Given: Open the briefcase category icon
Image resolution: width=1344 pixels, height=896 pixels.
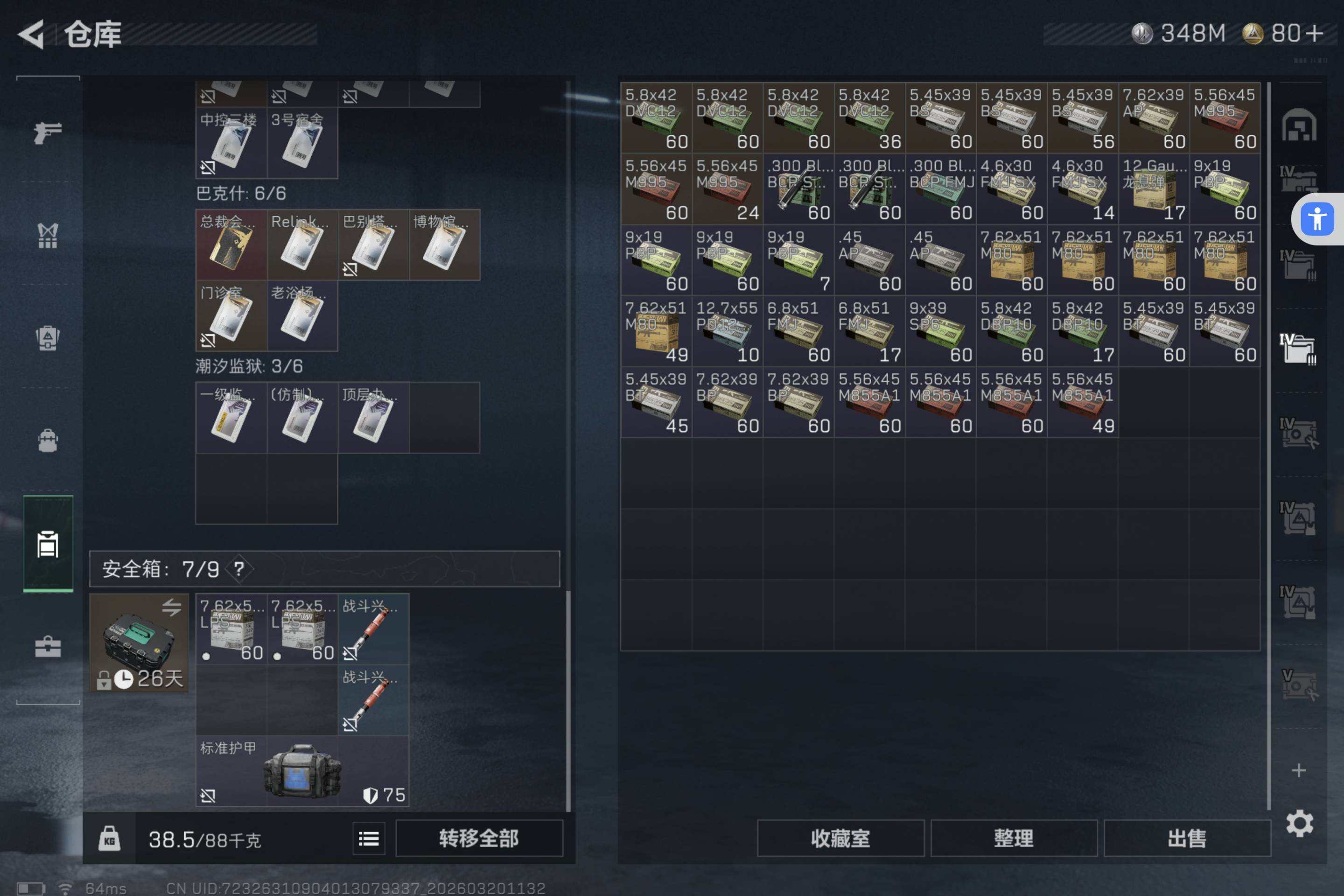Looking at the screenshot, I should coord(48,646).
